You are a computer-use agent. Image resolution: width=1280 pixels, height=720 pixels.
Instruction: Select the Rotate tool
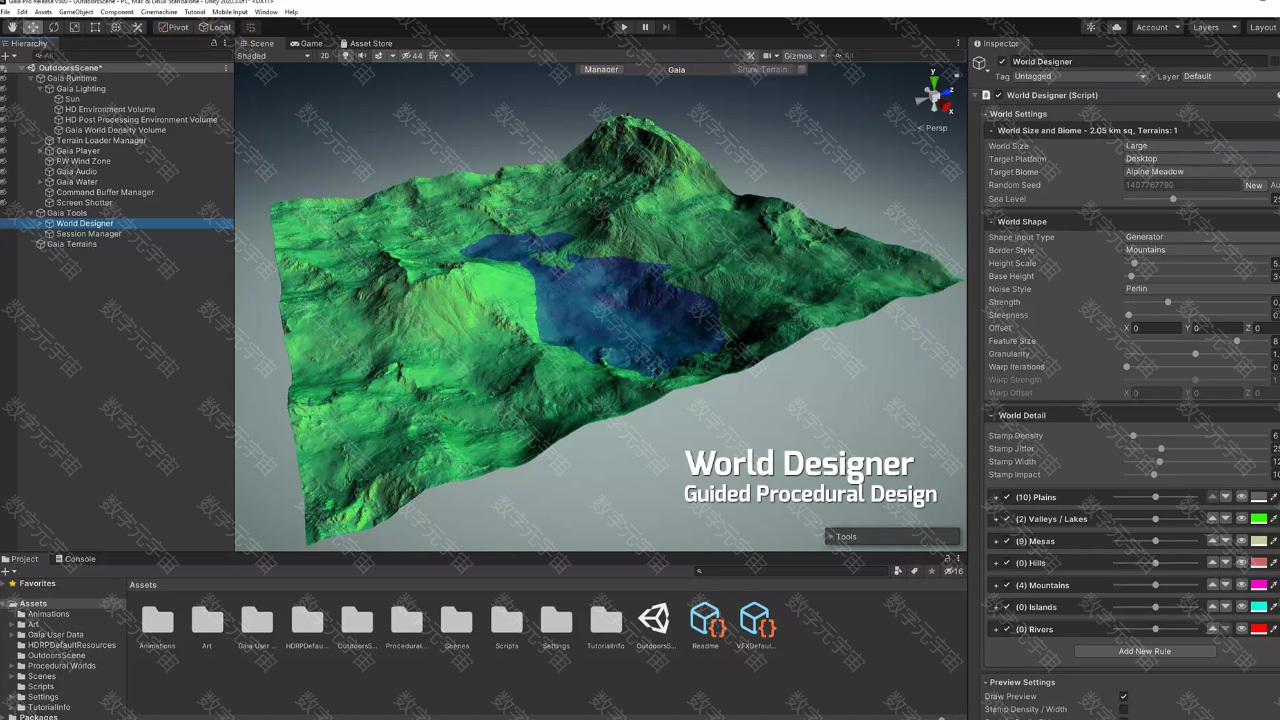point(54,27)
